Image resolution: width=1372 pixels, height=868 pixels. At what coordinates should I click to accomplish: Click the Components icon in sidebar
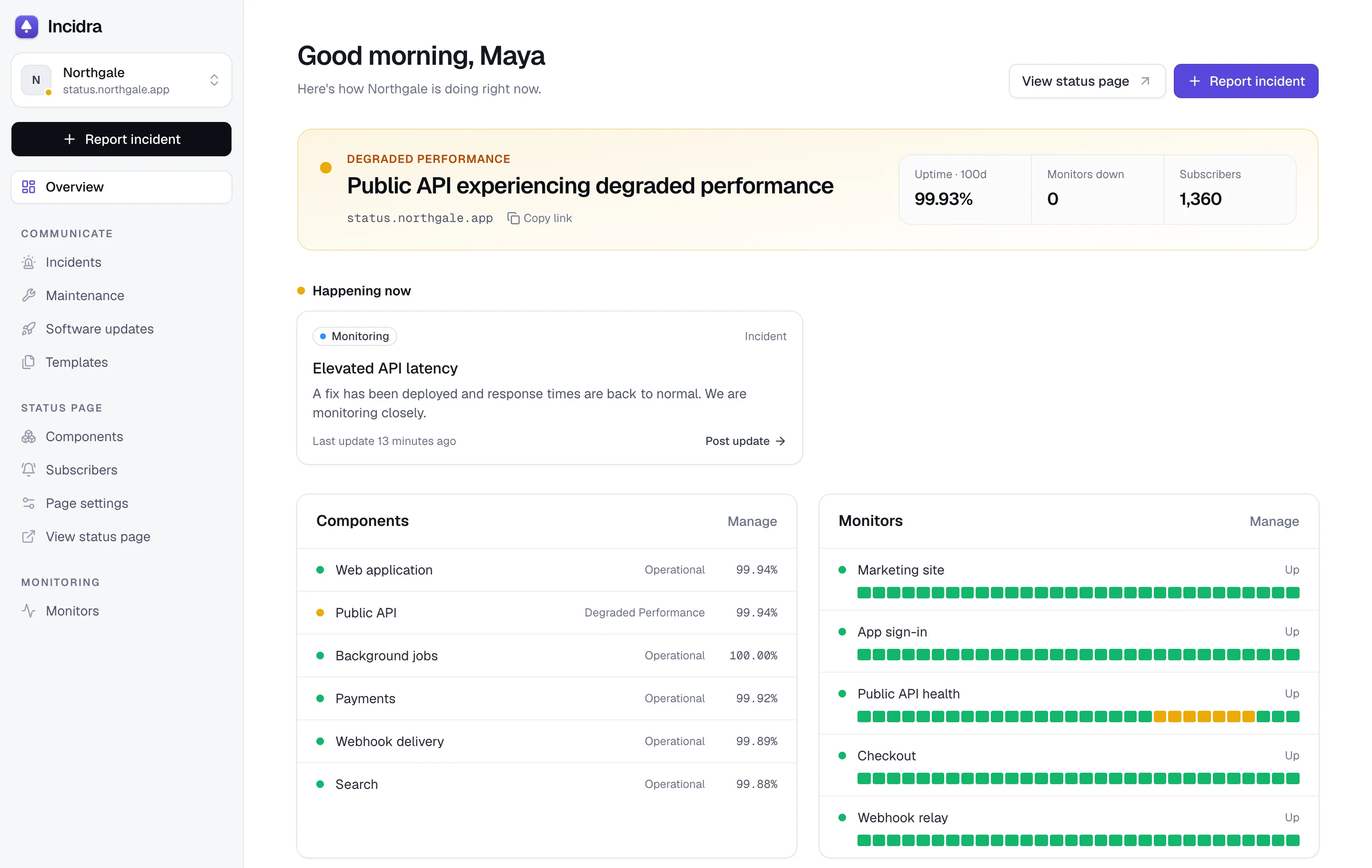coord(29,436)
